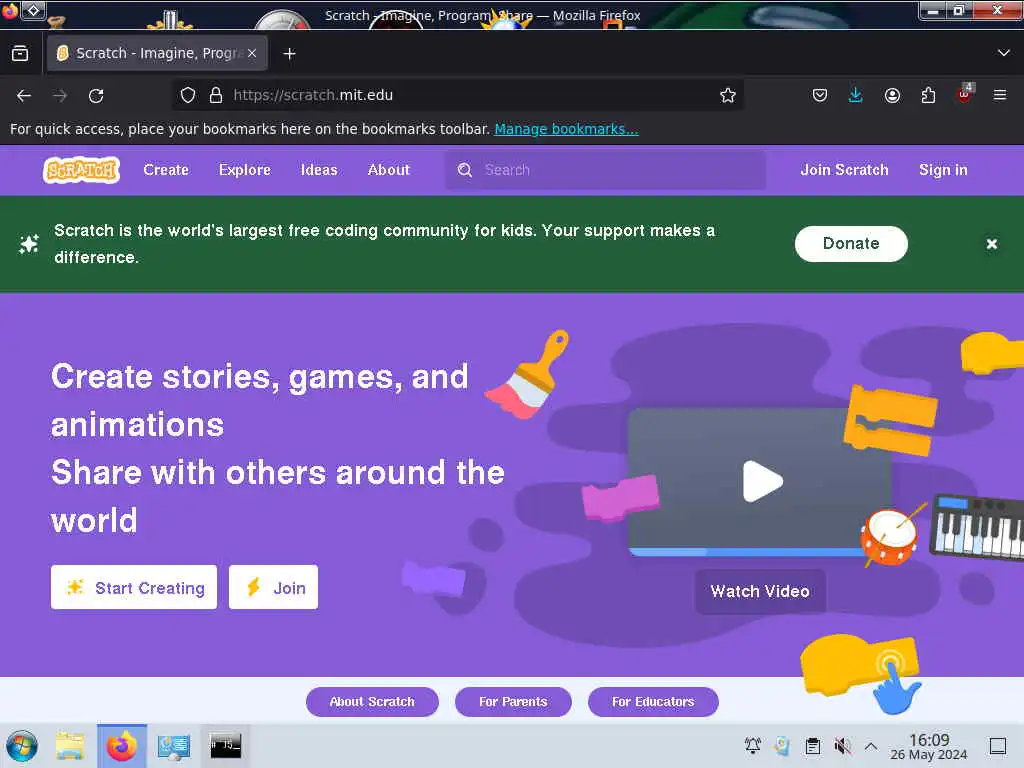
Task: Open the About Scratch pill button
Action: pyautogui.click(x=372, y=701)
